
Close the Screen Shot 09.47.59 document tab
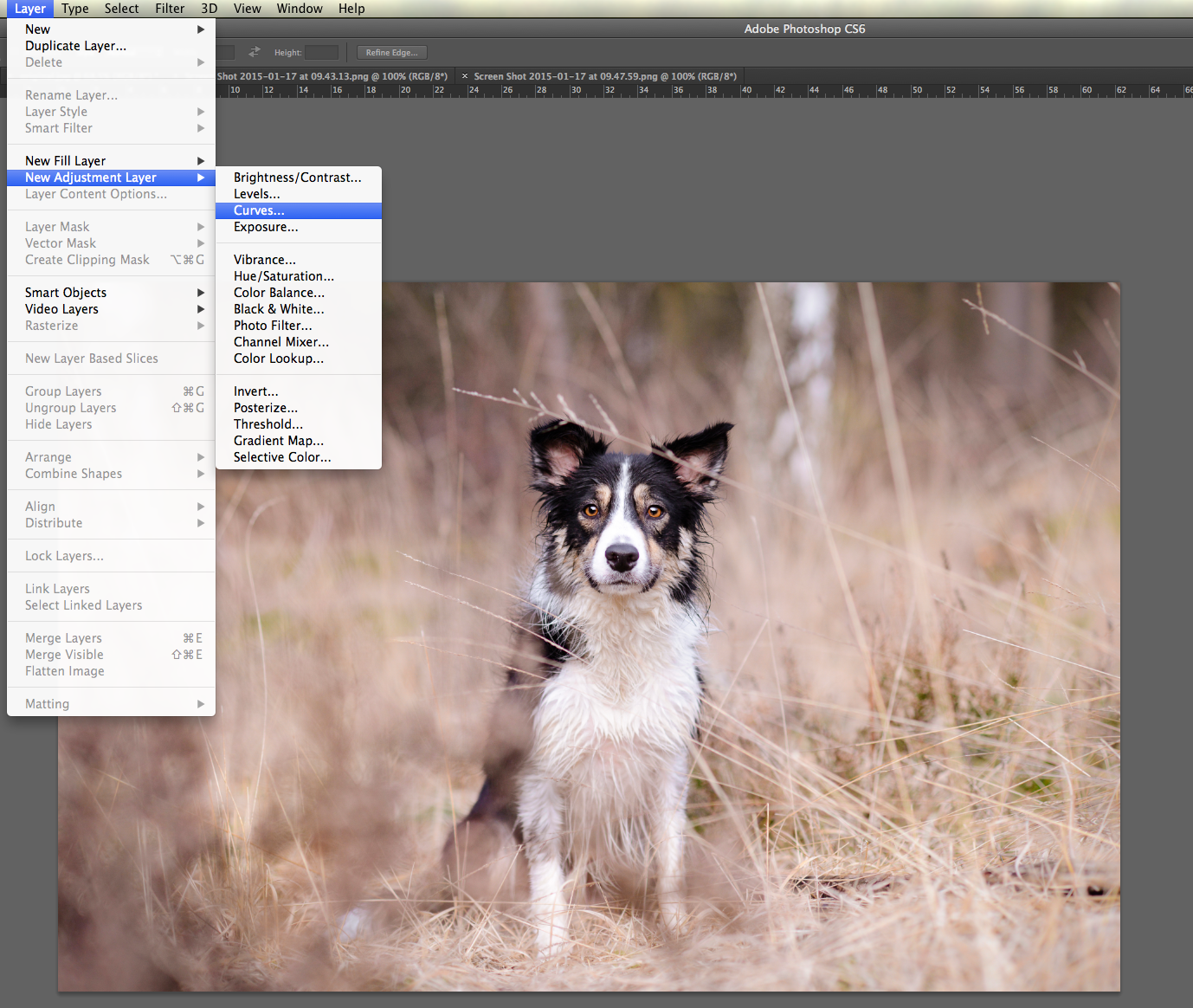tap(465, 76)
